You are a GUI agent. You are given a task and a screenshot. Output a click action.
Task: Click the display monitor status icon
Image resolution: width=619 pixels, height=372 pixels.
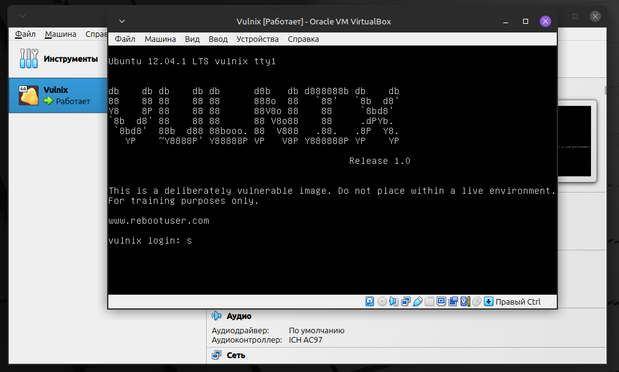(441, 302)
